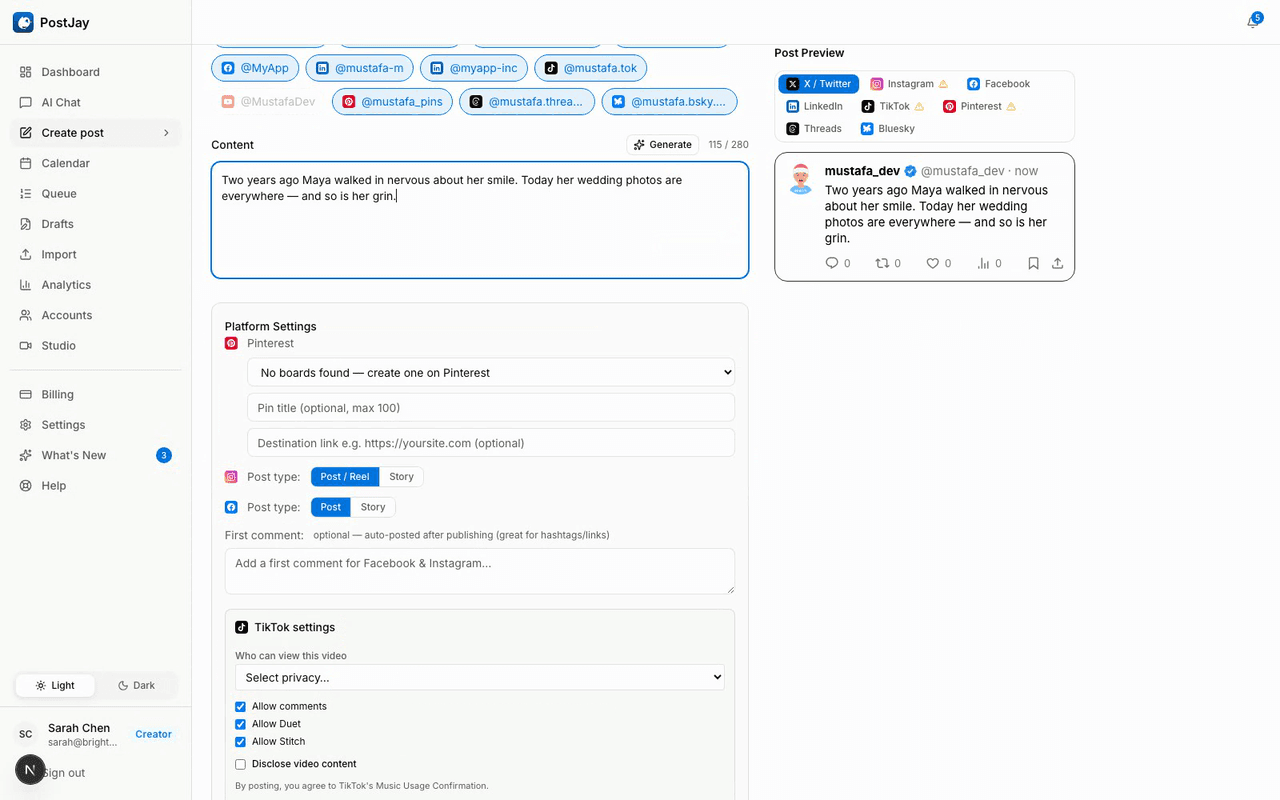Viewport: 1280px width, 800px height.
Task: Toggle @mustafa.bsky Bluesky account chip
Action: click(670, 101)
